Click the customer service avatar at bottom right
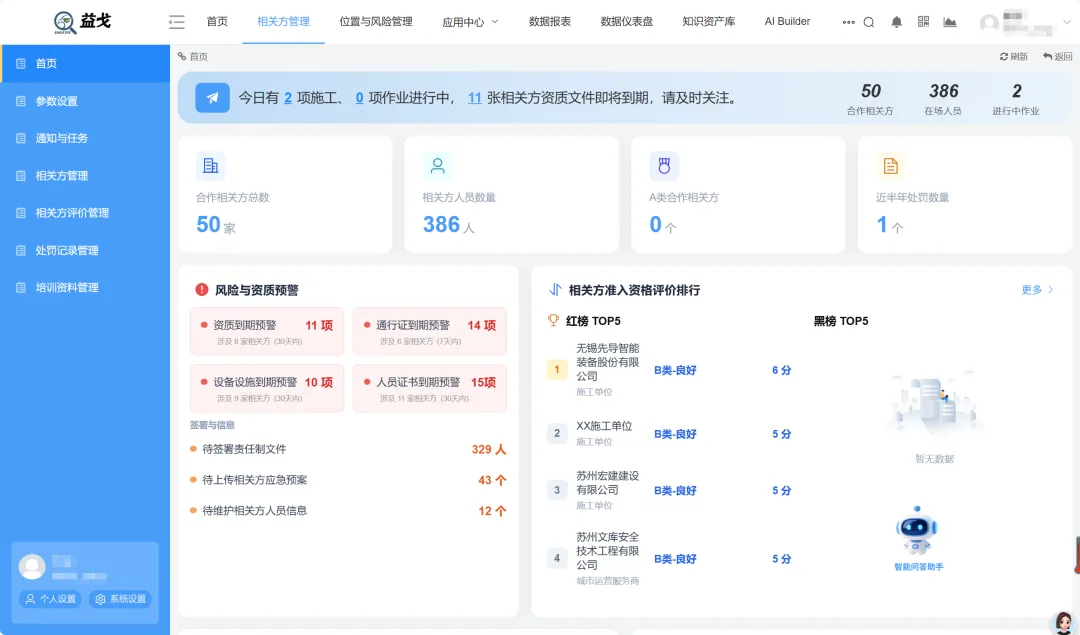The width and height of the screenshot is (1080, 635). (1065, 622)
